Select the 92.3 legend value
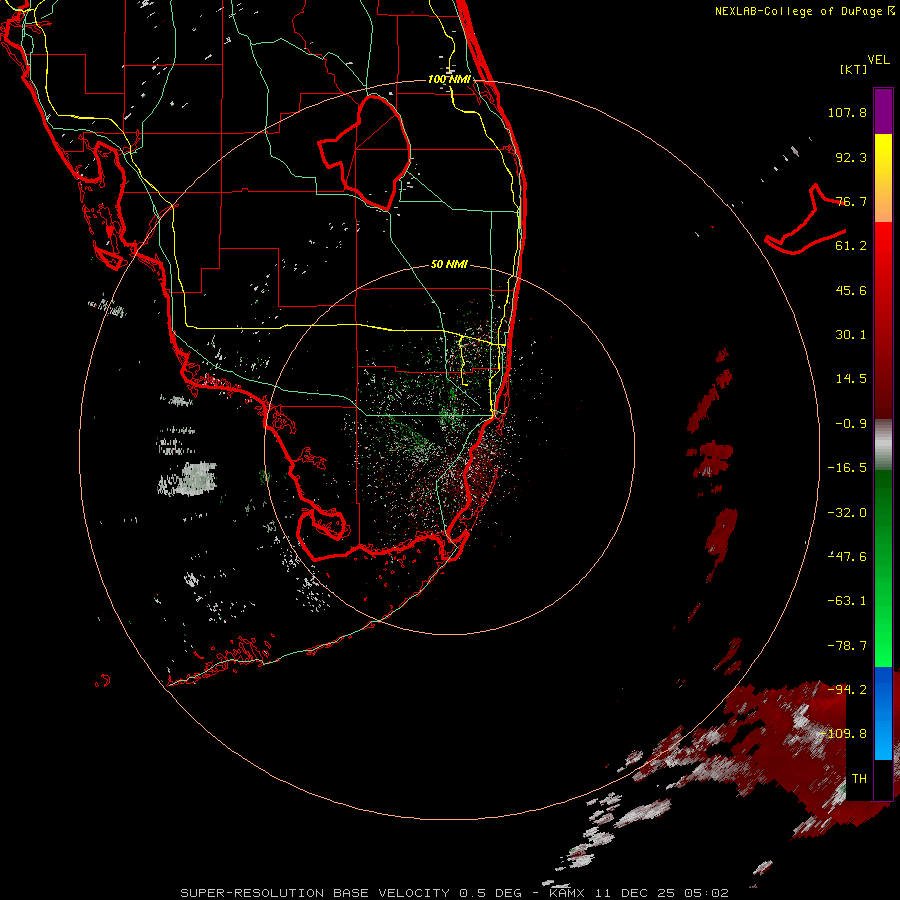Image resolution: width=900 pixels, height=900 pixels. point(851,157)
